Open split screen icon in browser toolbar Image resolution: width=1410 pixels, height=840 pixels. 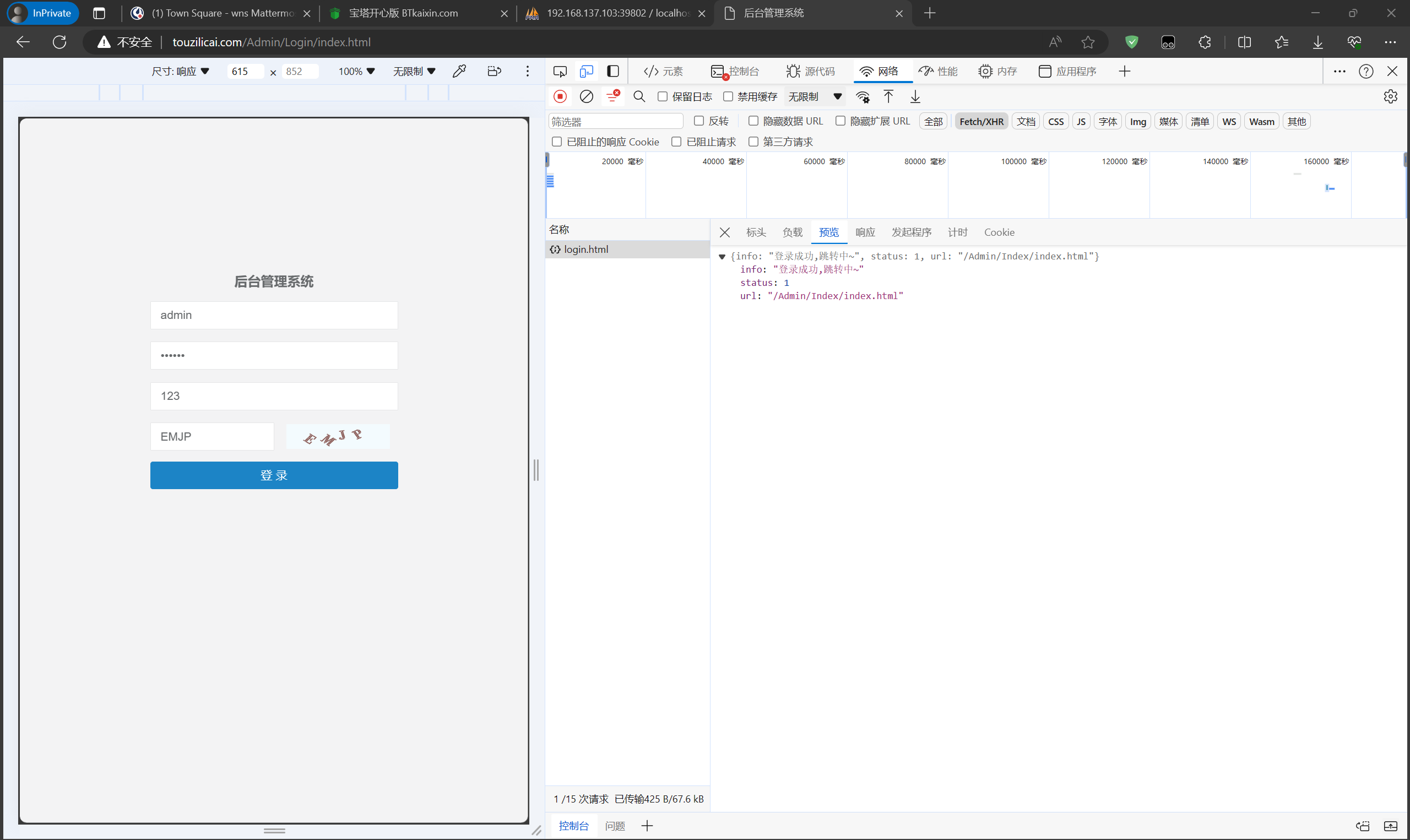point(1244,42)
